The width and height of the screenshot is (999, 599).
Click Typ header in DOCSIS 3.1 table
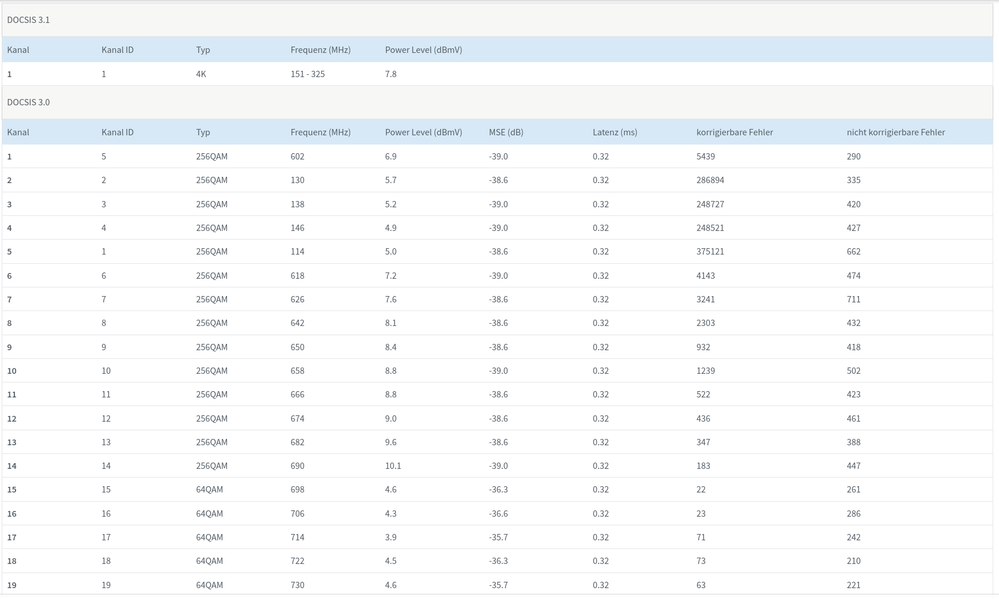(203, 50)
